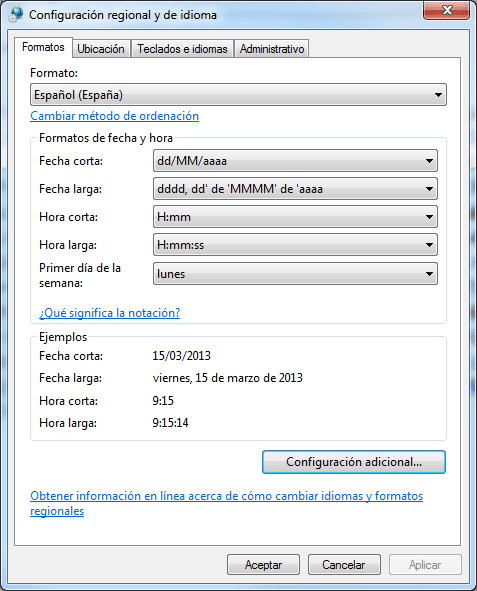Open the Hora corta H:mm dropdown
The width and height of the screenshot is (477, 591).
(x=295, y=217)
